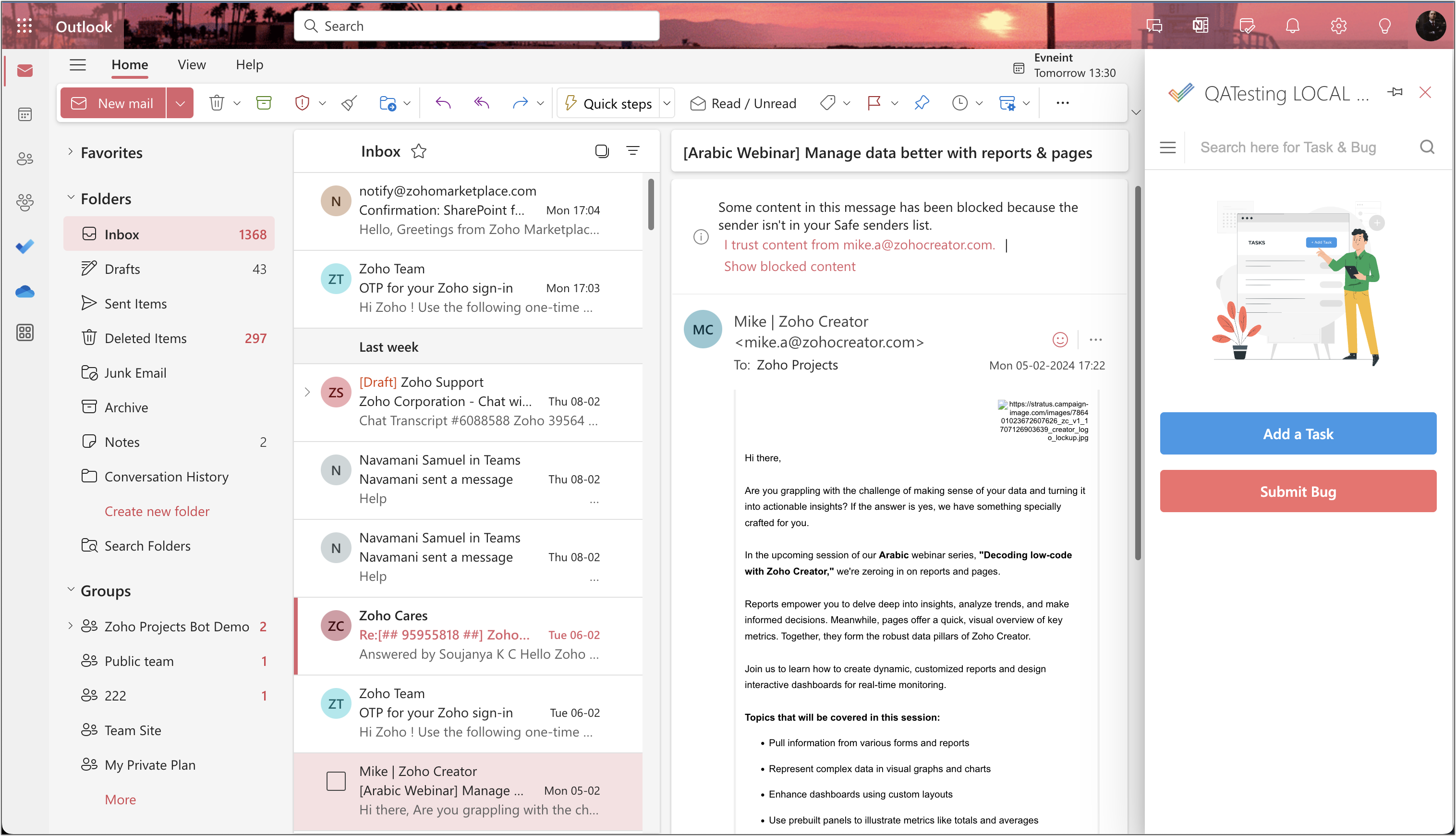The height and width of the screenshot is (836, 1456).
Task: Expand the Zoho Projects Bot Demo group
Action: tap(70, 627)
